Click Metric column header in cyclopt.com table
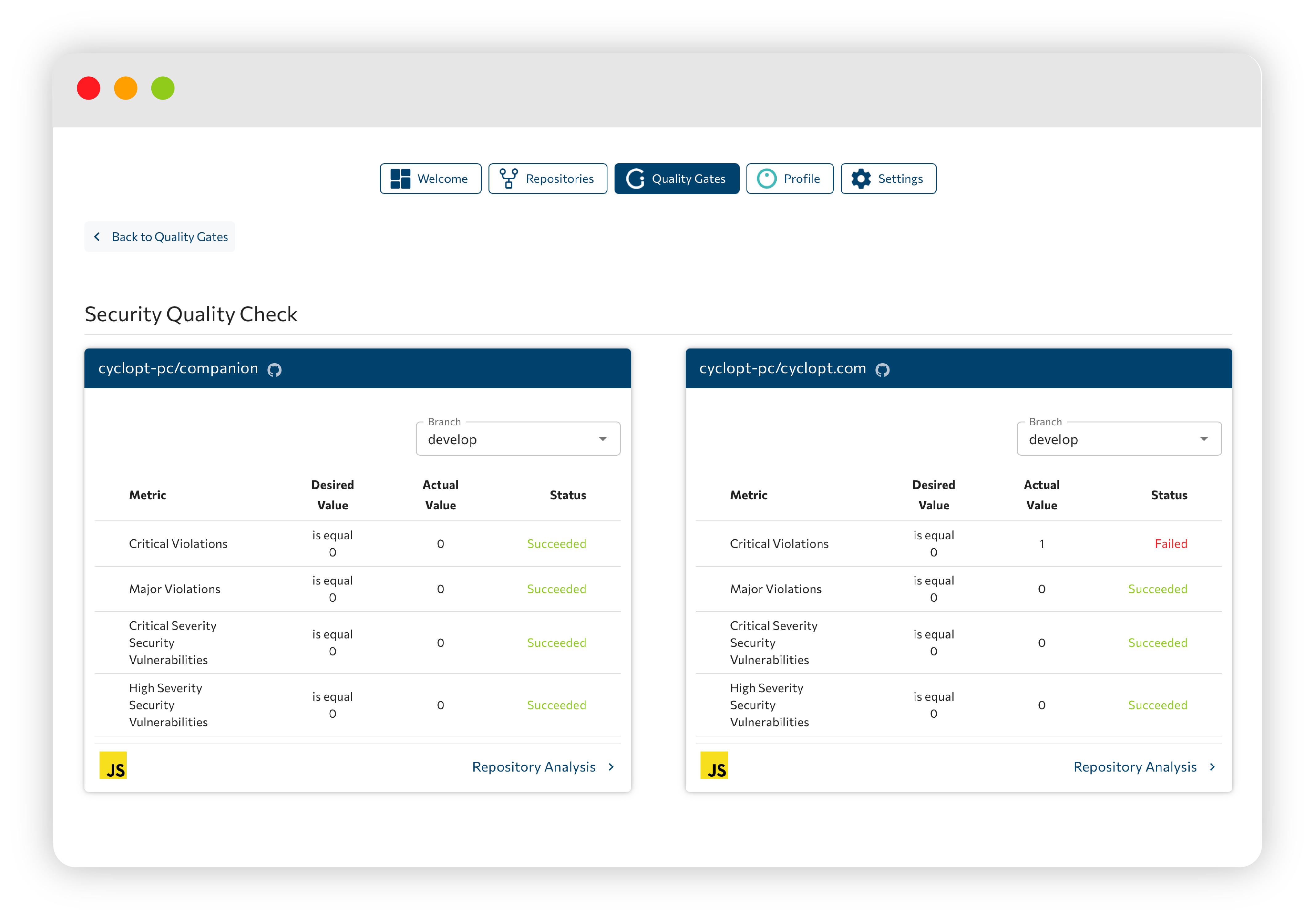The image size is (1316, 921). pos(749,495)
